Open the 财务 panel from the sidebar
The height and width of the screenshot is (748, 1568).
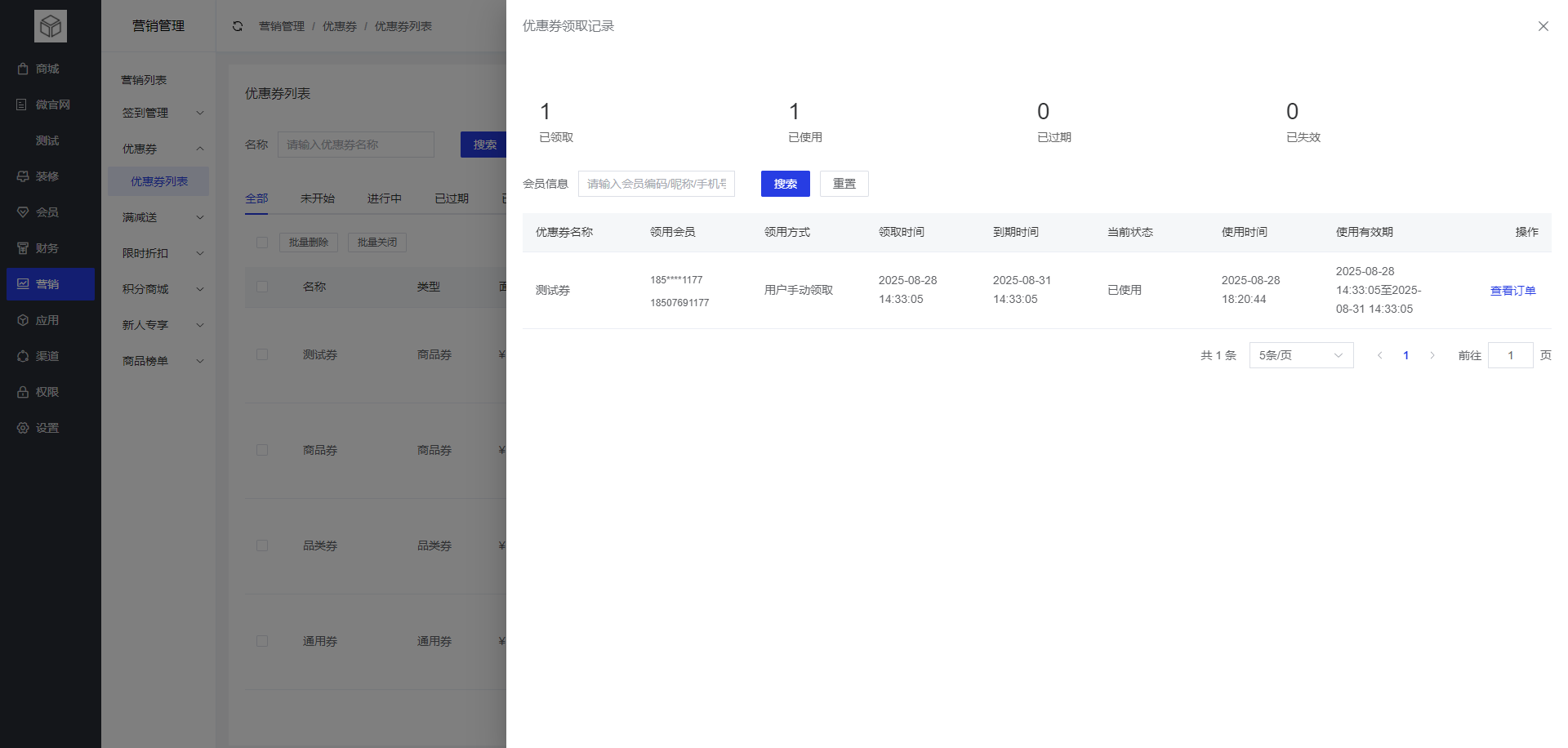[49, 248]
